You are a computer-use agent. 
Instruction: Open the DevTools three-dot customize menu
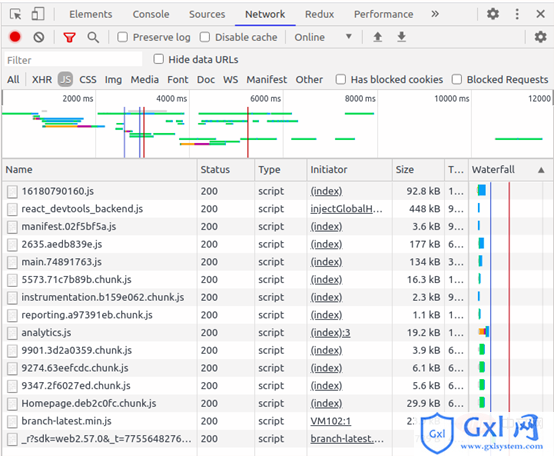click(x=517, y=14)
